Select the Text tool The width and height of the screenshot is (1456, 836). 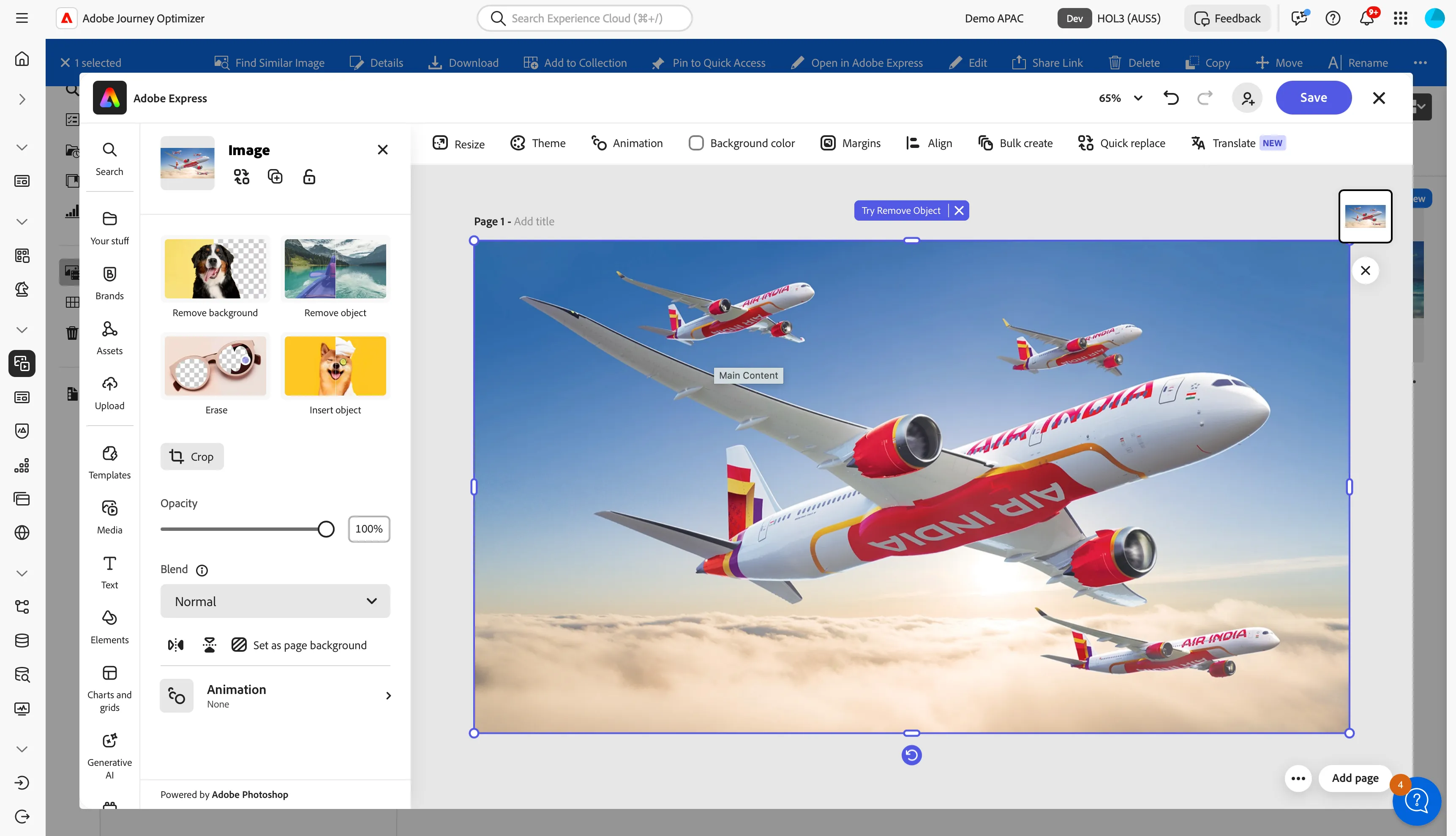pyautogui.click(x=109, y=572)
